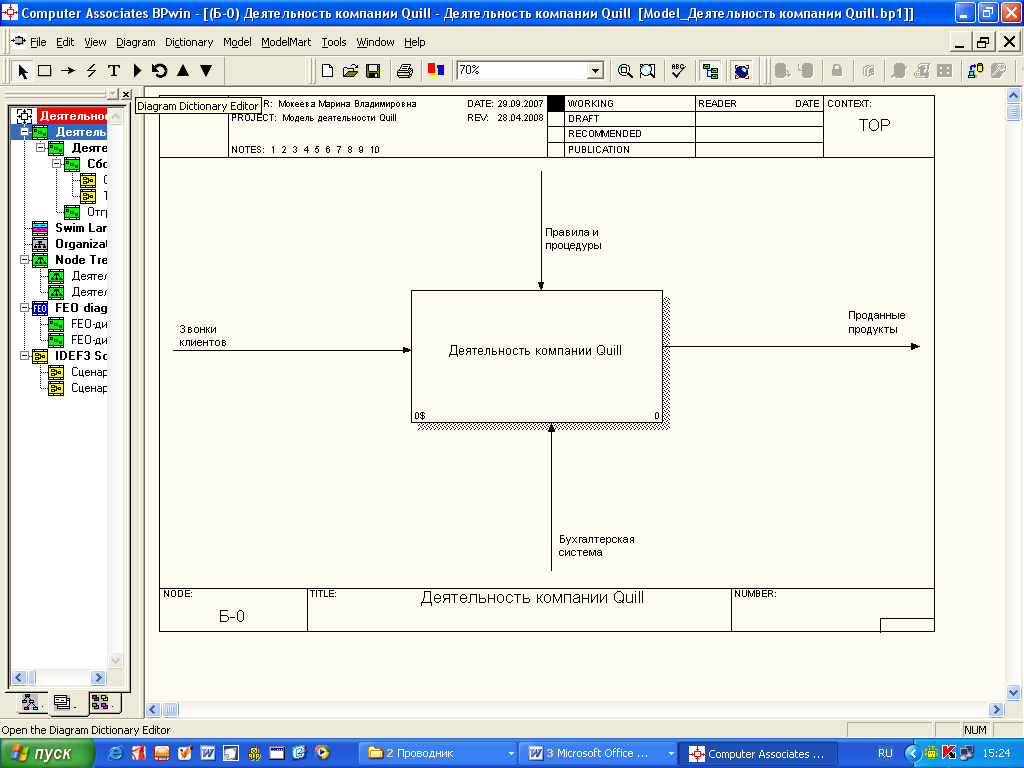1024x768 pixels.
Task: Open the ModelMart menu
Action: [x=286, y=42]
